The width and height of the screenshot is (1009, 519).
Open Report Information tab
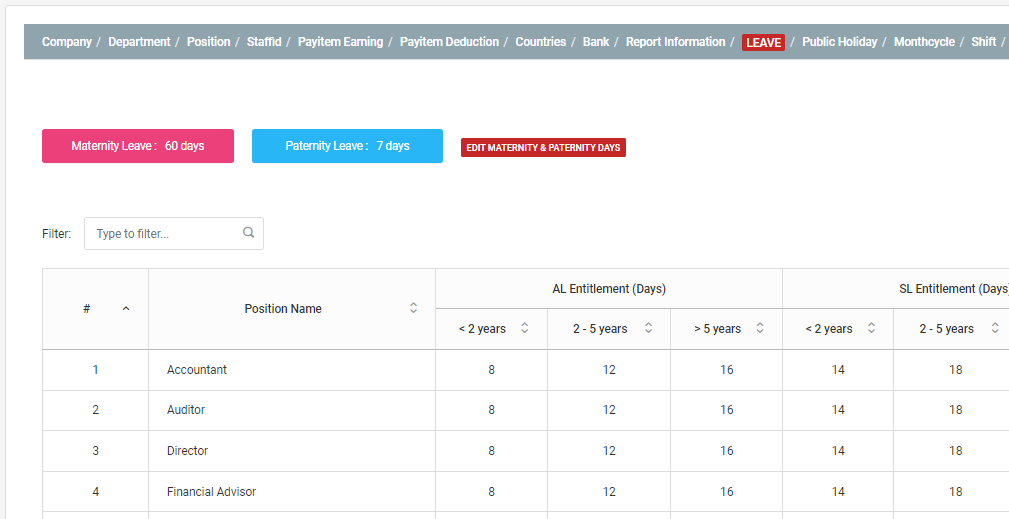[676, 42]
